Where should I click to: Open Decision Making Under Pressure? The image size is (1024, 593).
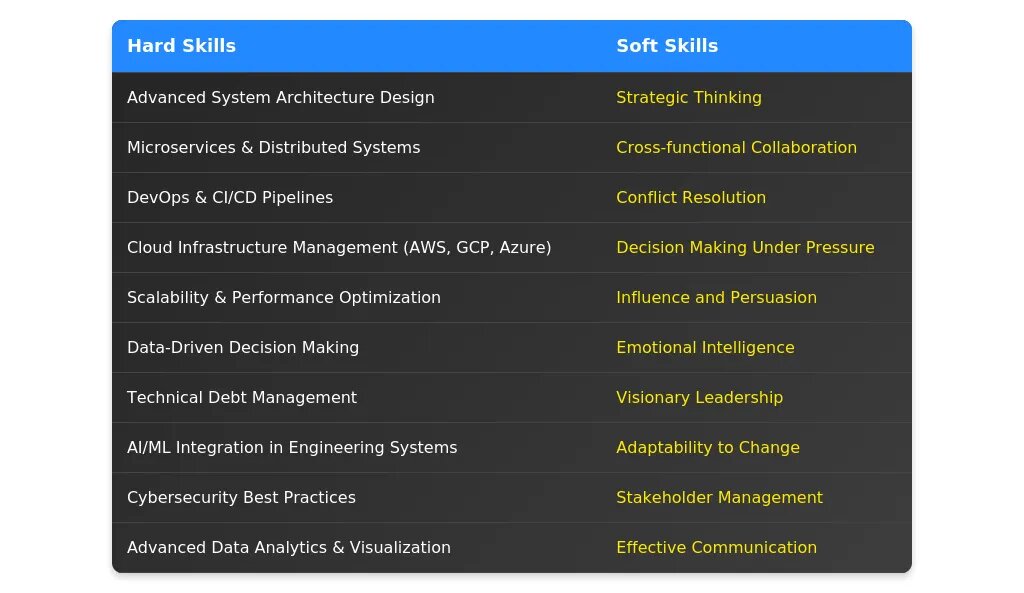(745, 248)
